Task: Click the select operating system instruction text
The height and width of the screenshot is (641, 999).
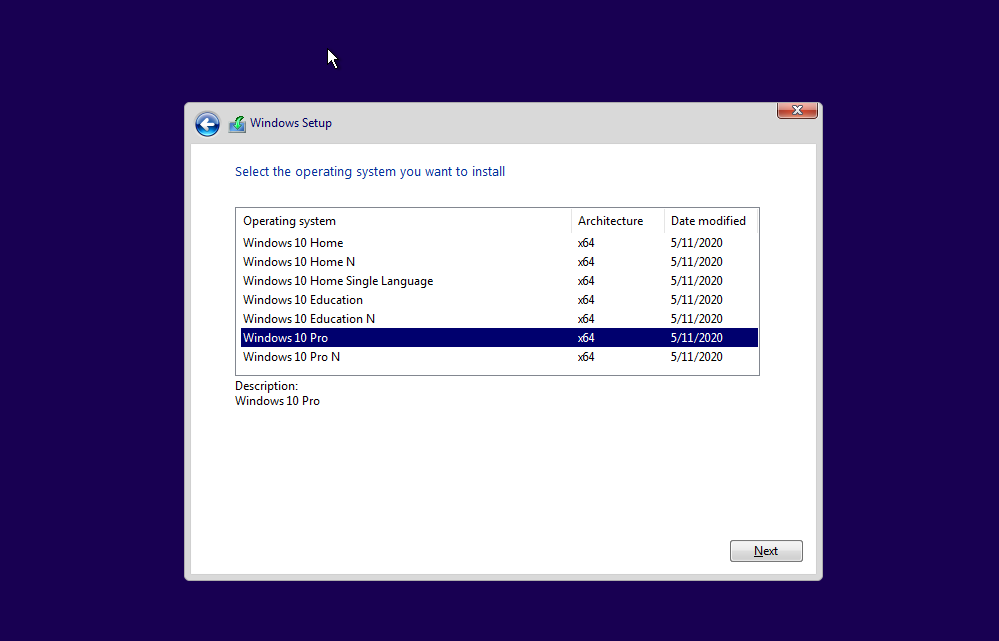Action: click(x=370, y=172)
